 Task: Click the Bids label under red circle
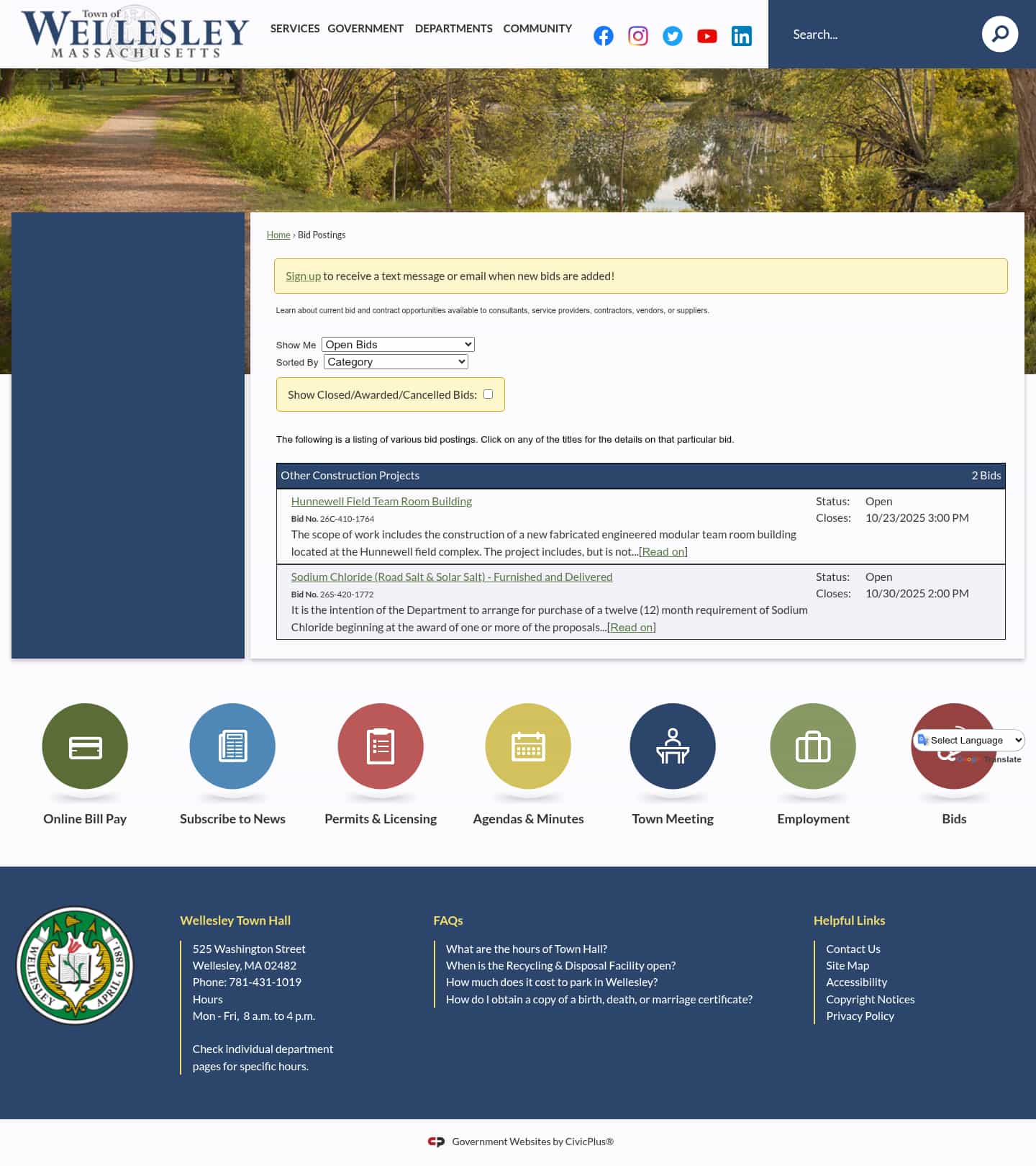[x=954, y=819]
